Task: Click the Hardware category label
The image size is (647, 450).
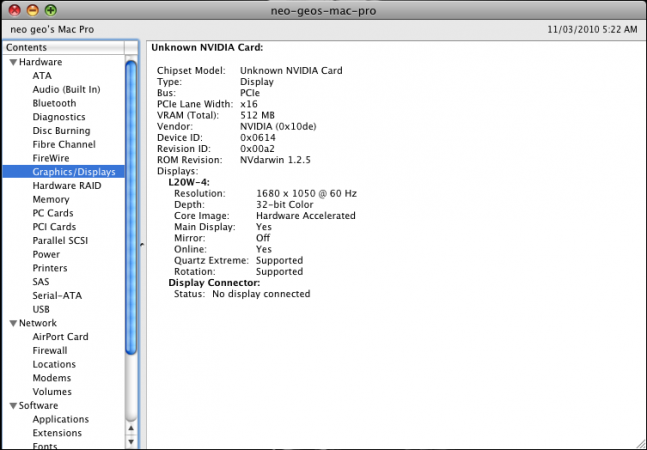Action: (x=40, y=62)
